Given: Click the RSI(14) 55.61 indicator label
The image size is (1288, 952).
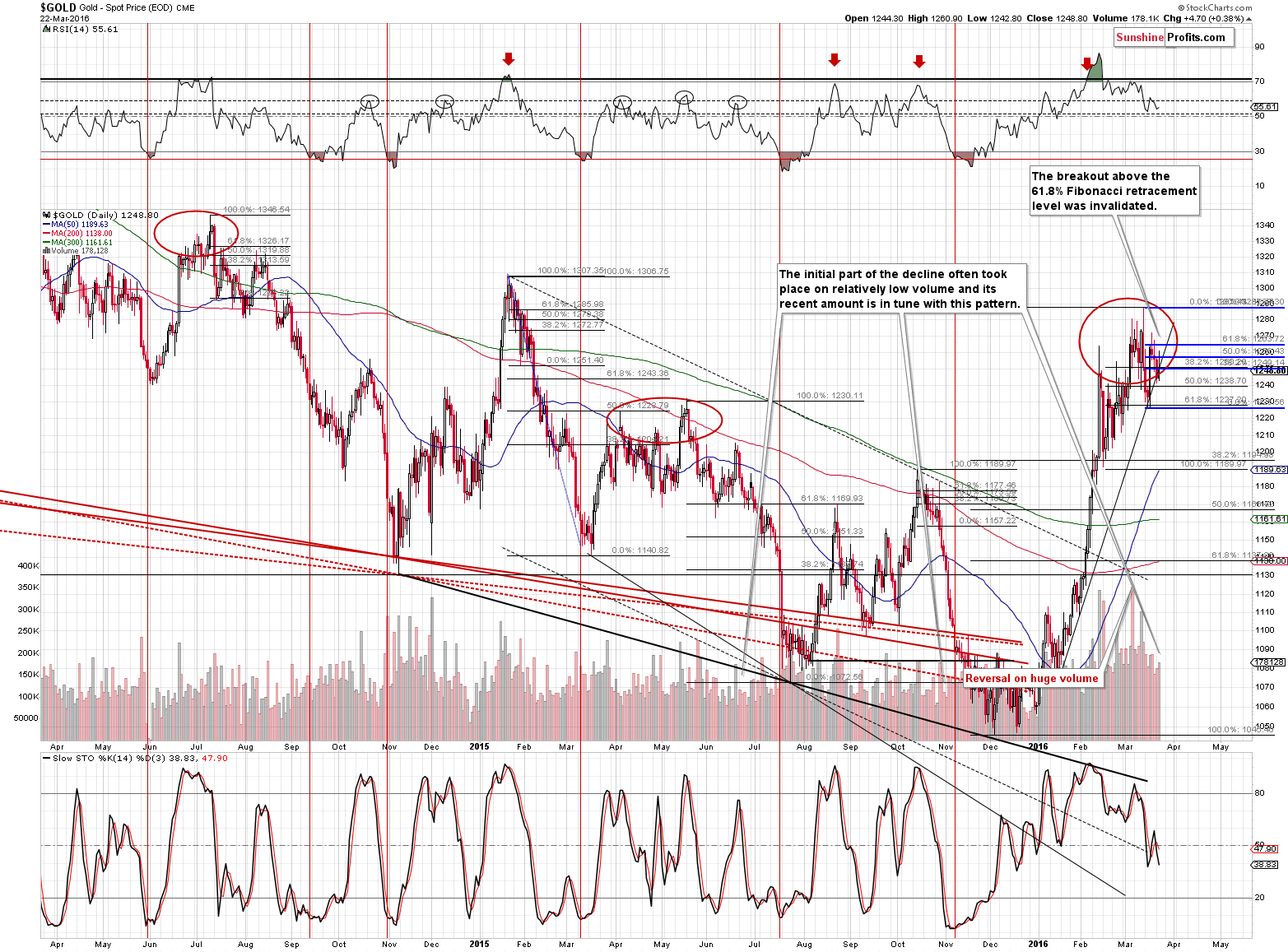Looking at the screenshot, I should [86, 29].
